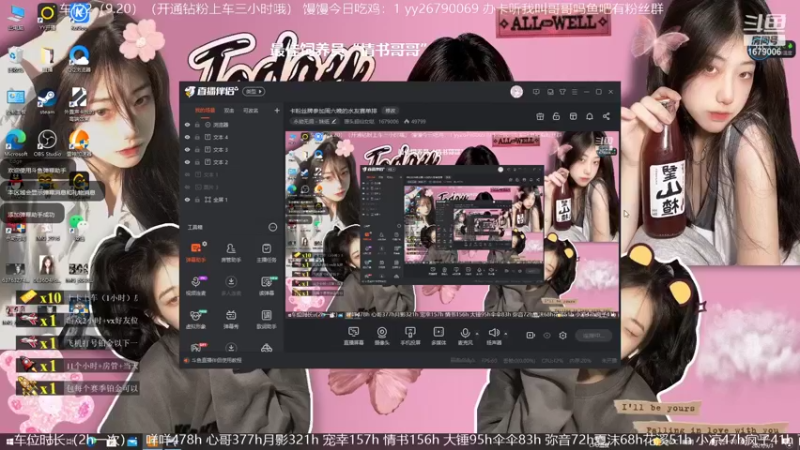Viewport: 800px width, 450px height.
Task: Click the message bubble icon in title bar
Action: (536, 92)
